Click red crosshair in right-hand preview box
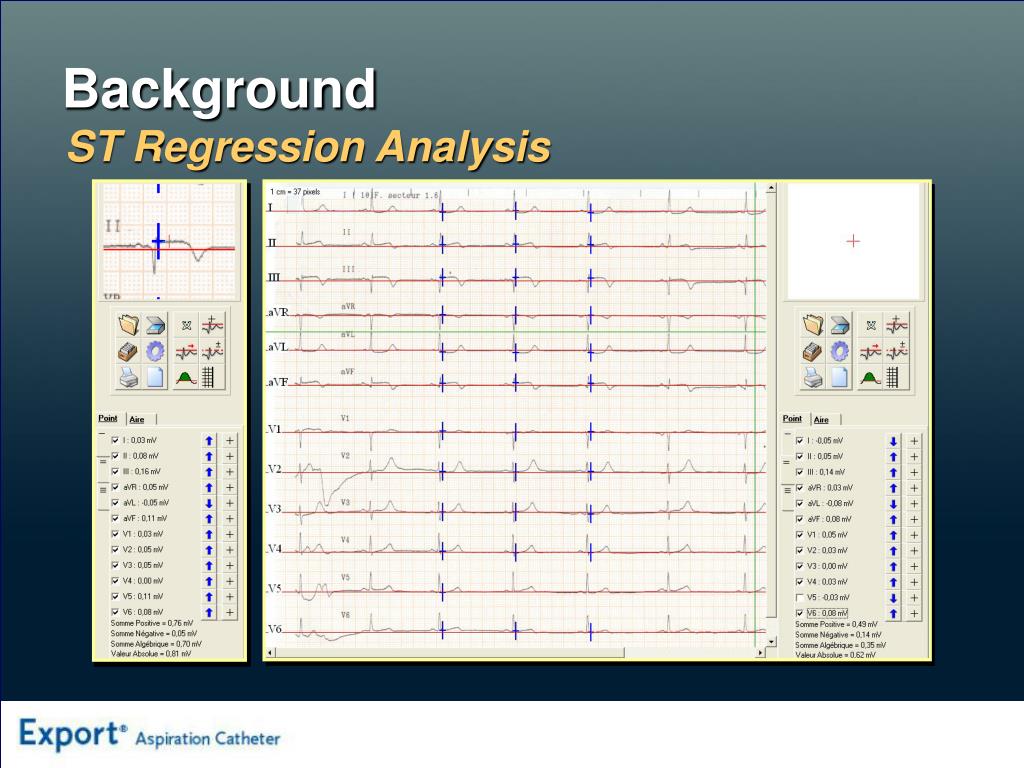 [x=853, y=242]
